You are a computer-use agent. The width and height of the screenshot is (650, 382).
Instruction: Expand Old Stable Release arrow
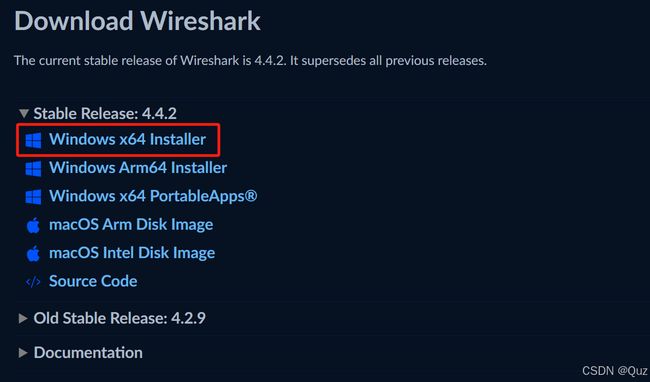tap(23, 318)
